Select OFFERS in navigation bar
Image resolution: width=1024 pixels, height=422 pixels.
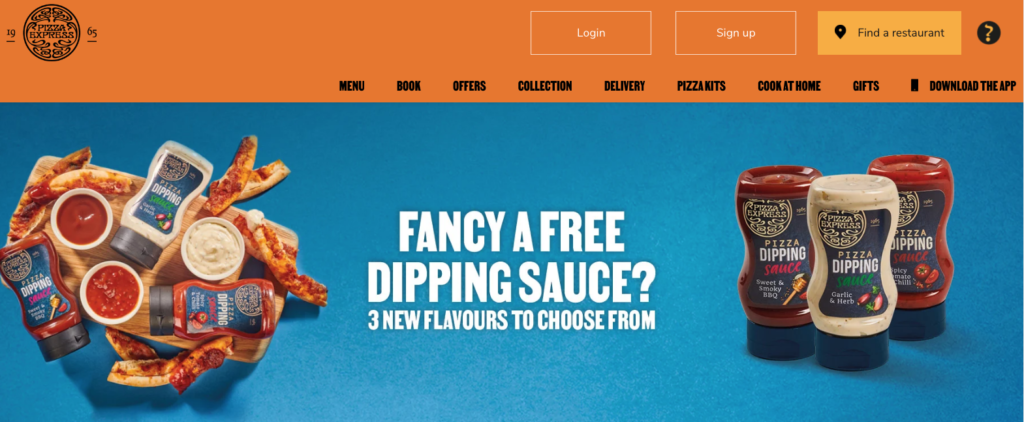[x=469, y=86]
